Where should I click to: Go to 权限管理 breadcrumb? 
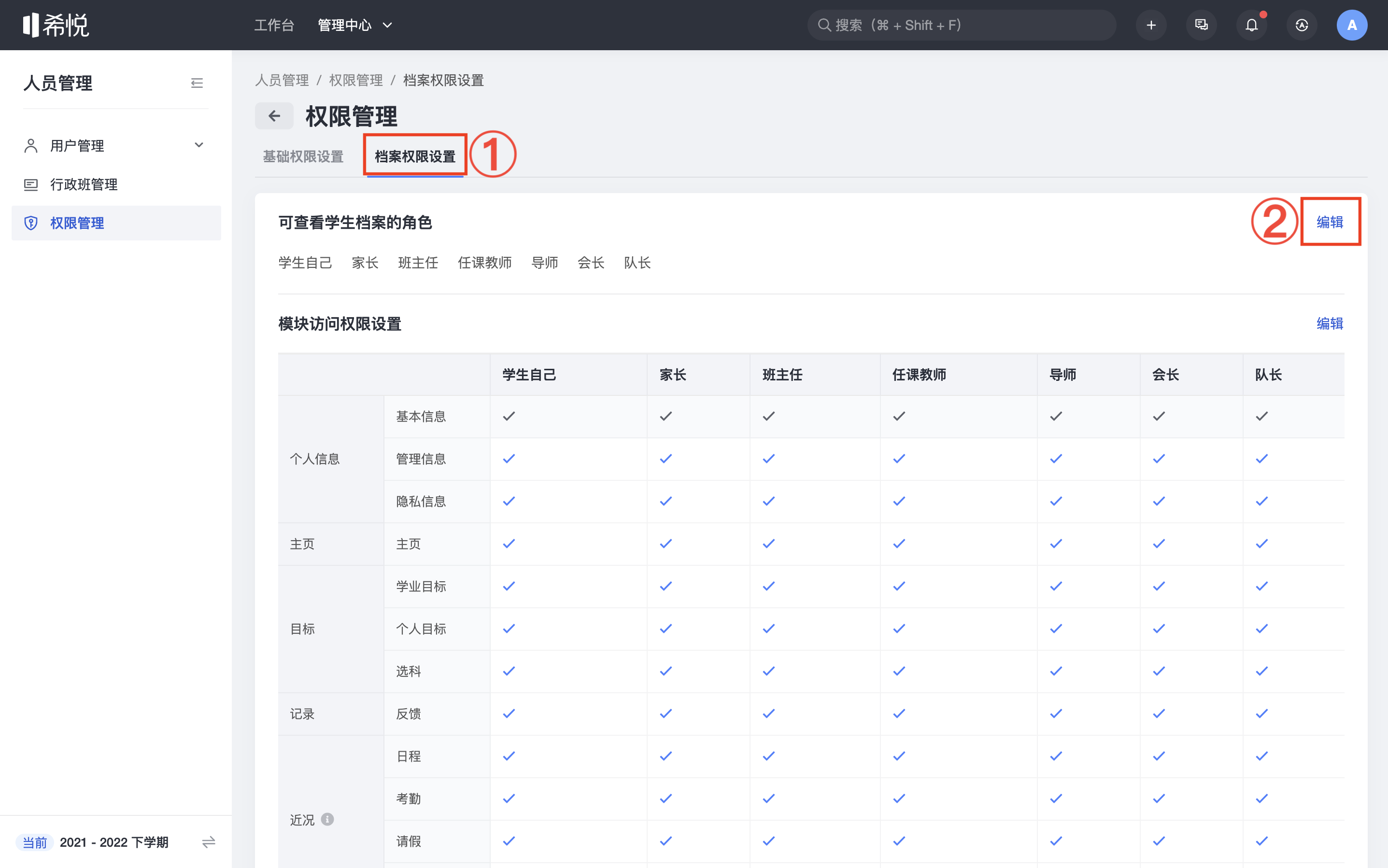point(355,80)
